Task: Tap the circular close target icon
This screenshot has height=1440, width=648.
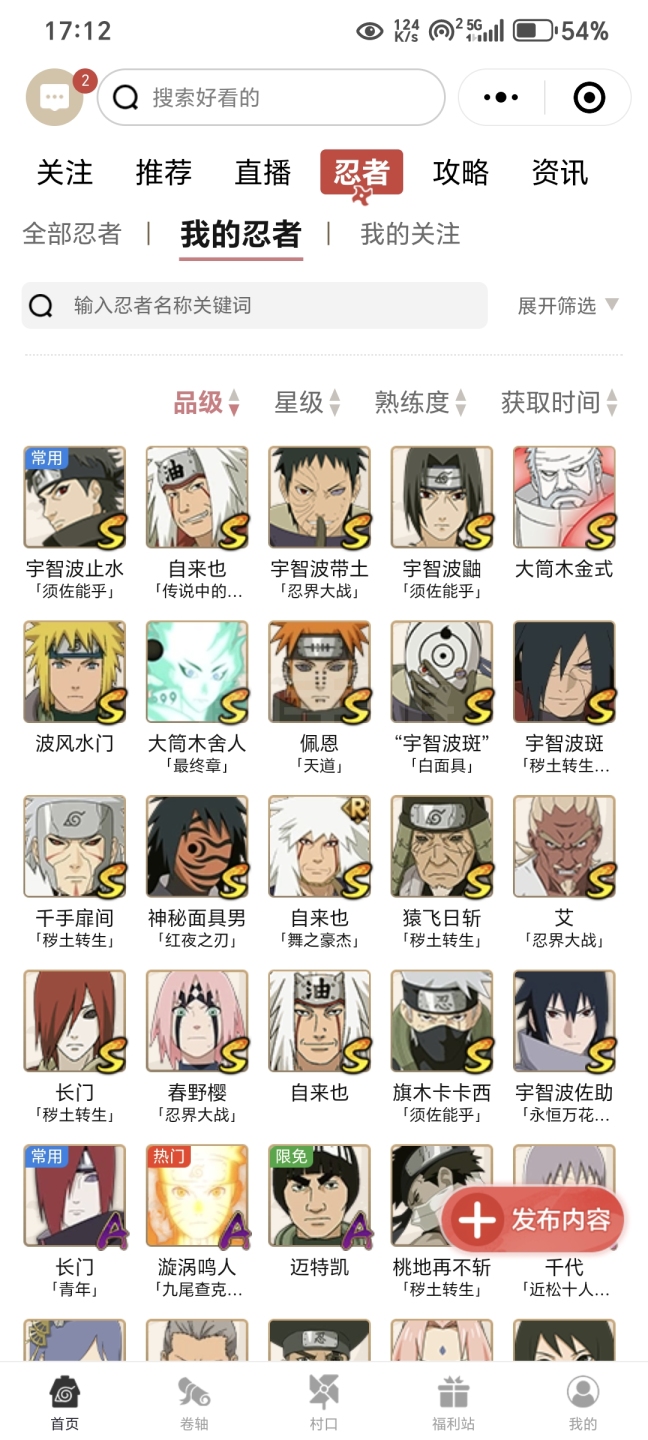Action: coord(588,98)
